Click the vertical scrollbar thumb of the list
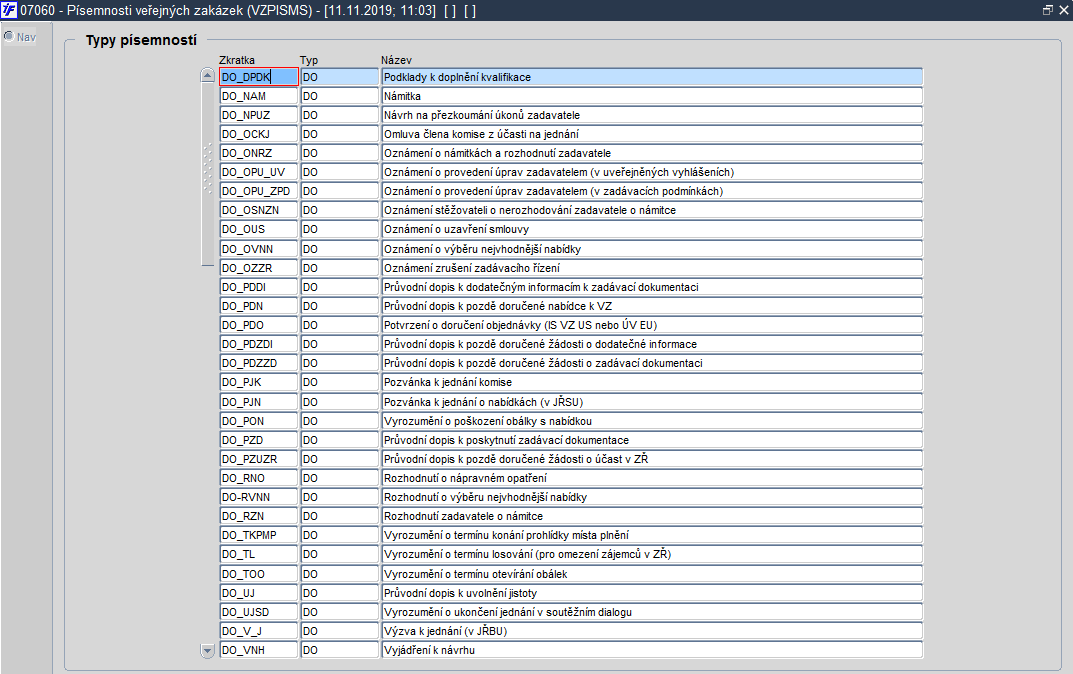The width and height of the screenshot is (1073, 674). (207, 174)
